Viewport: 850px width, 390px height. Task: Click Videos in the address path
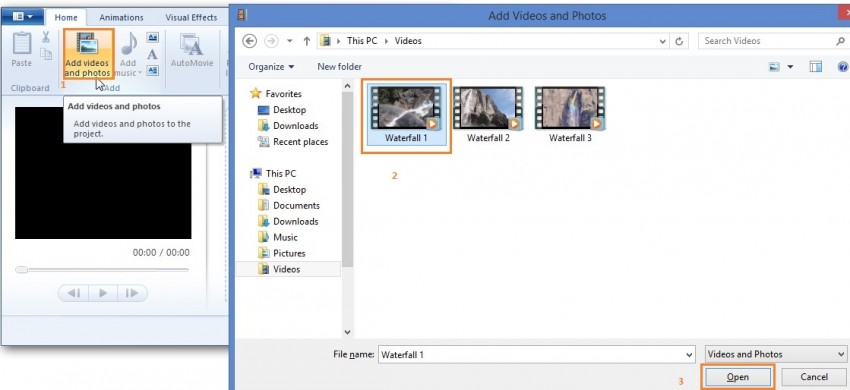pyautogui.click(x=408, y=41)
